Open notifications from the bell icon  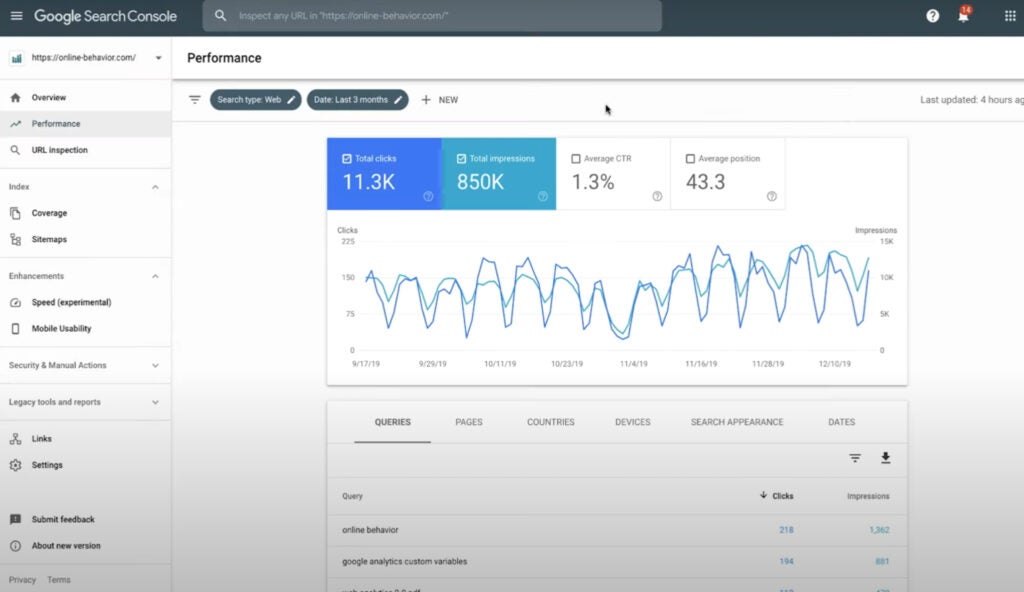(963, 16)
